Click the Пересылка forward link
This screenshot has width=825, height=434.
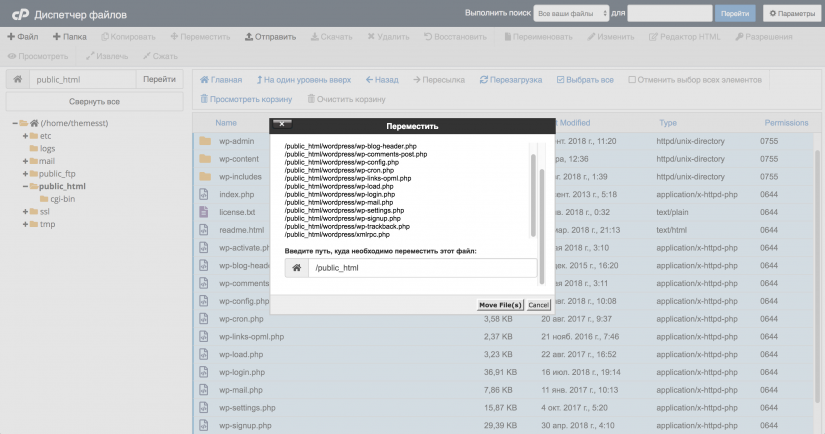click(439, 80)
